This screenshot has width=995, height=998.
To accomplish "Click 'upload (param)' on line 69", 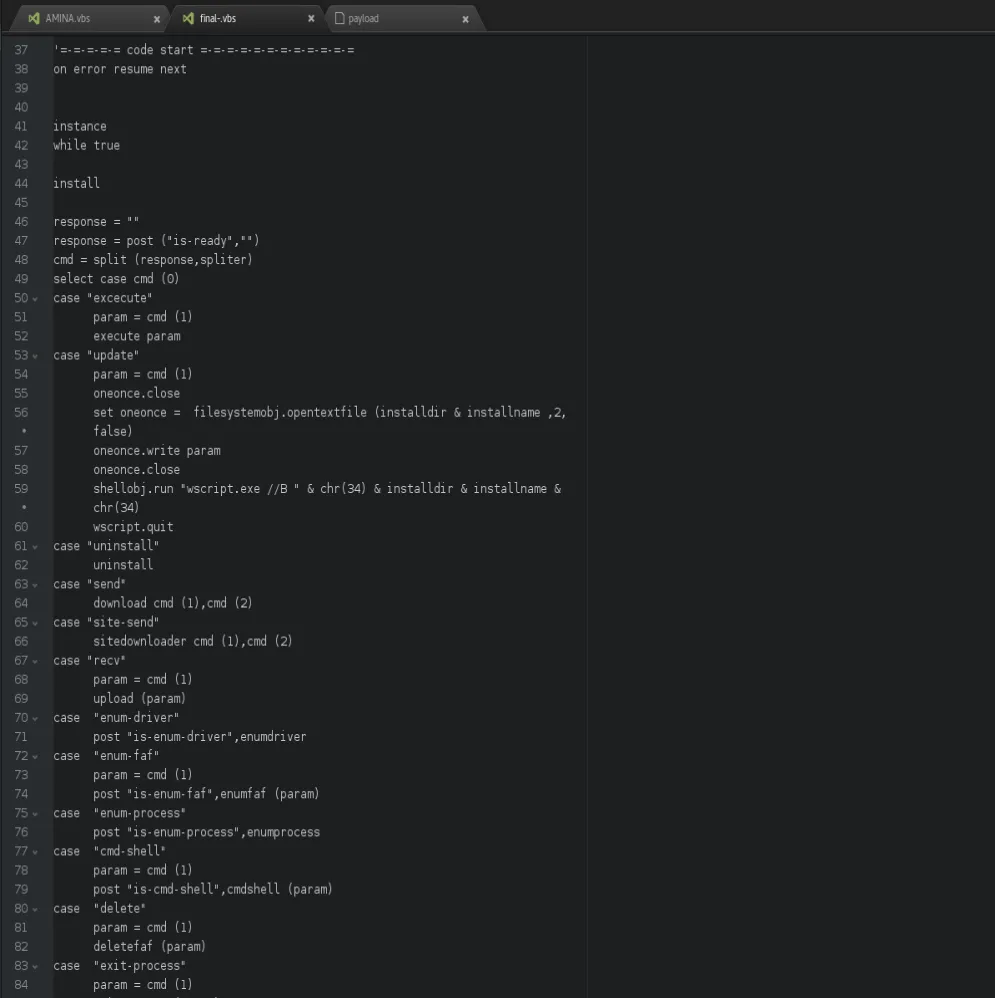I will pos(139,699).
